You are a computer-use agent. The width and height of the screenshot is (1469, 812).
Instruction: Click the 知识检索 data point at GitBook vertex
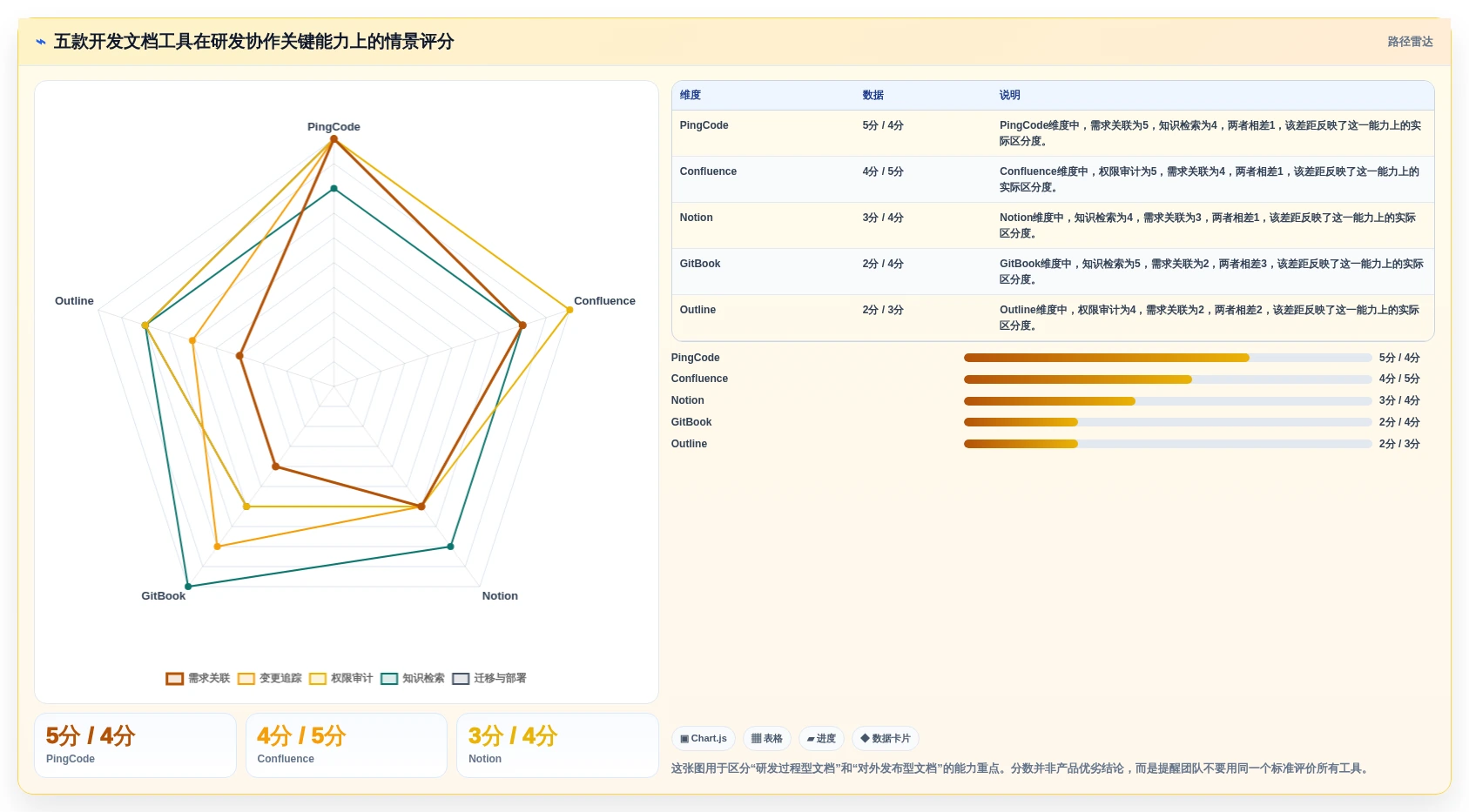pos(188,587)
